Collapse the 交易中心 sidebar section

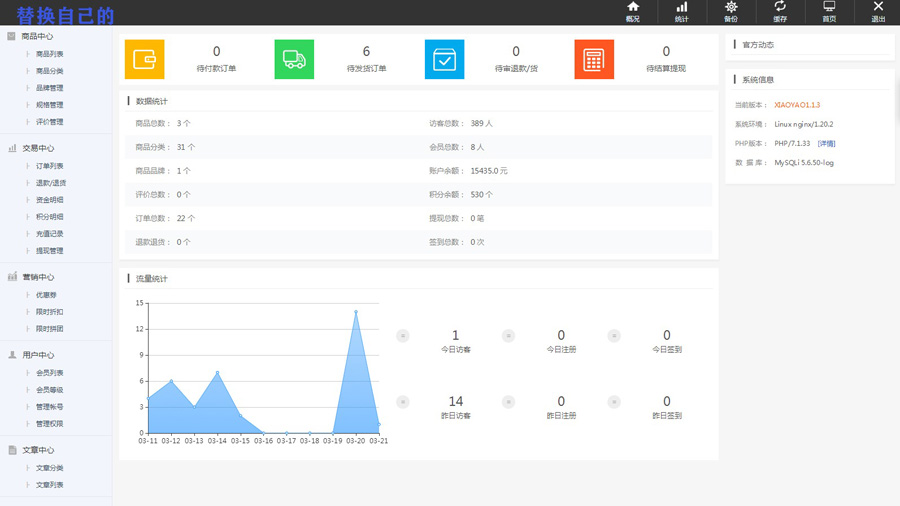[37, 148]
